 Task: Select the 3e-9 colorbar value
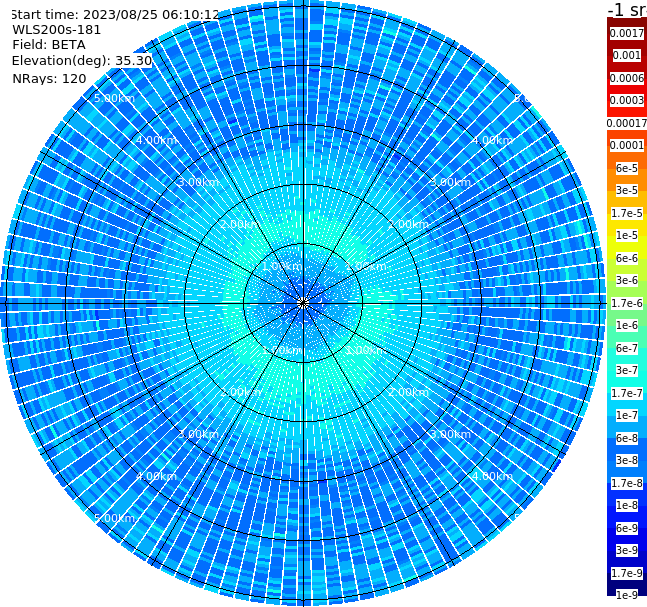627,550
